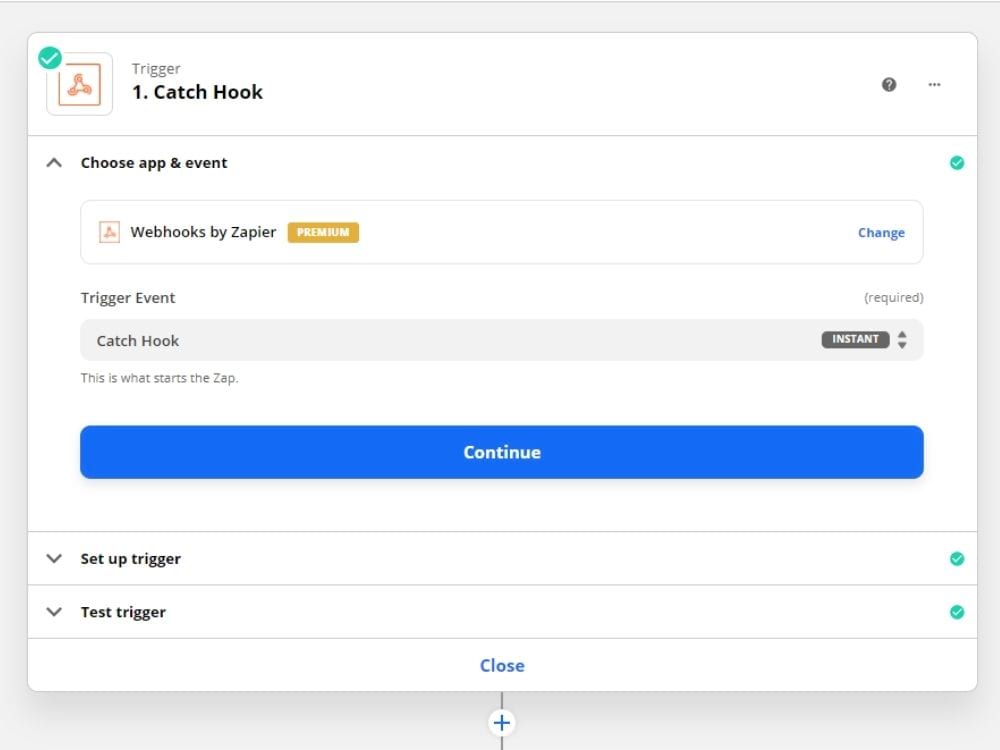Click the PREMIUM badge

pos(323,232)
